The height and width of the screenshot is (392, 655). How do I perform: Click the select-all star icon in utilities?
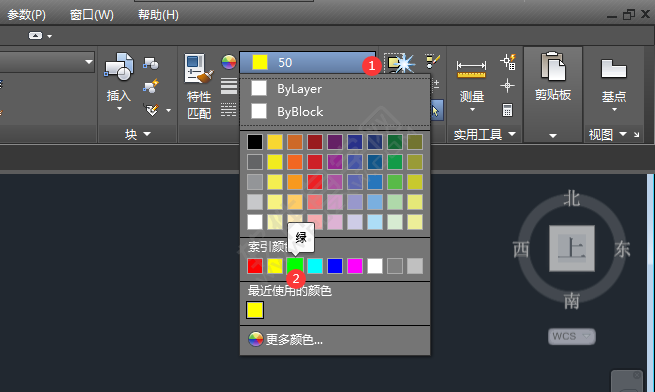[400, 63]
